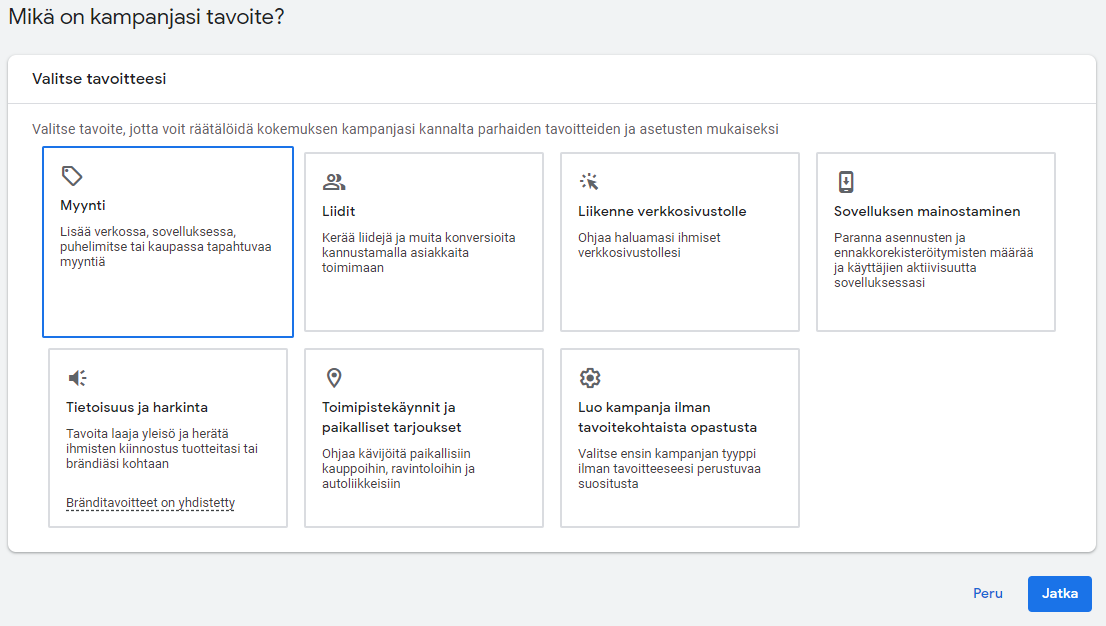Image resolution: width=1106 pixels, height=626 pixels.
Task: Click the people icon on the Liidit card
Action: click(333, 181)
